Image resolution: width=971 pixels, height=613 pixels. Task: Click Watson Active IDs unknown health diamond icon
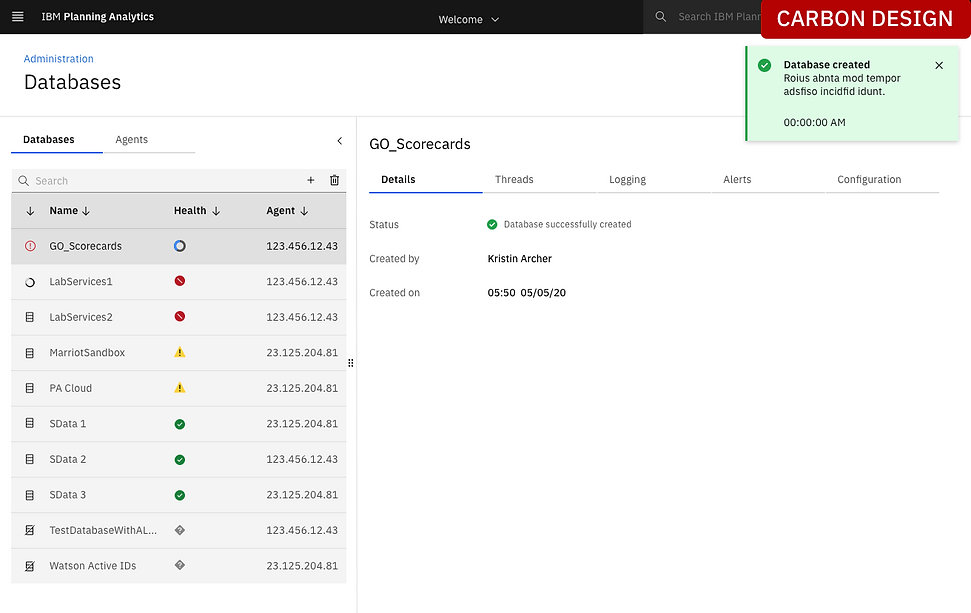tap(180, 565)
